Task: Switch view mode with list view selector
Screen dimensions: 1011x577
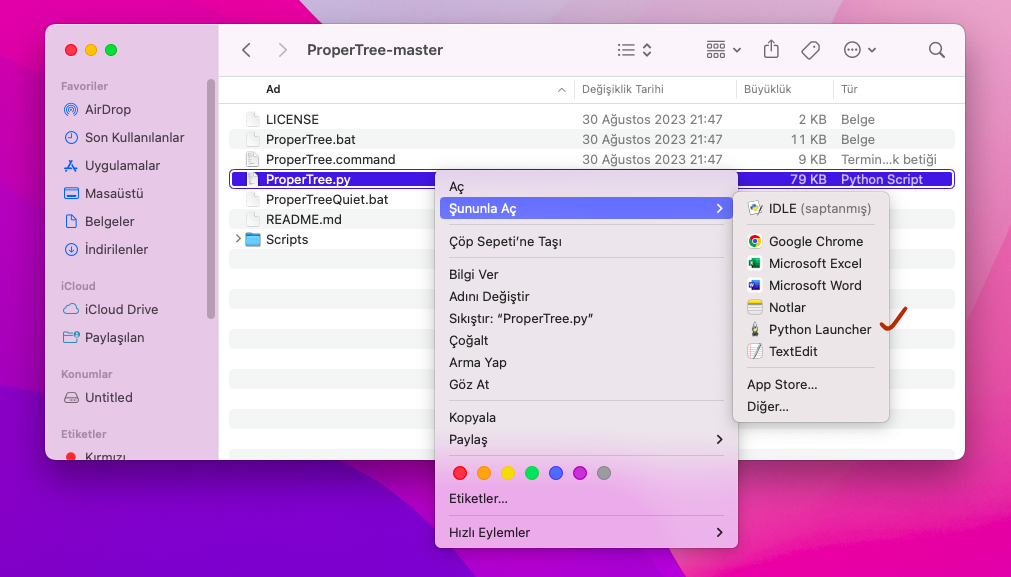Action: tap(634, 50)
